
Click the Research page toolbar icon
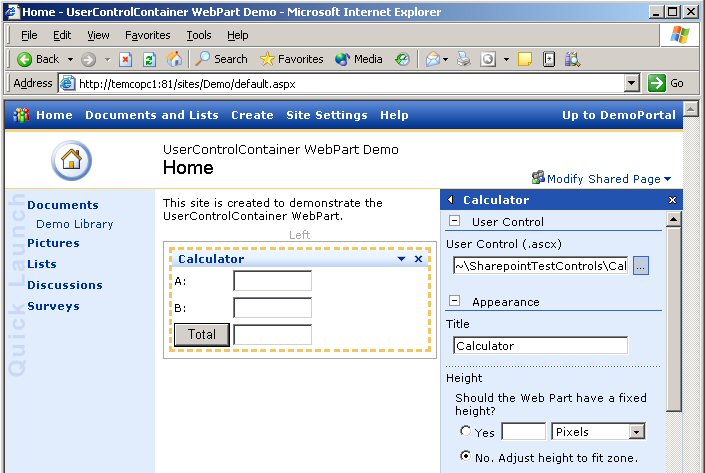pyautogui.click(x=549, y=59)
